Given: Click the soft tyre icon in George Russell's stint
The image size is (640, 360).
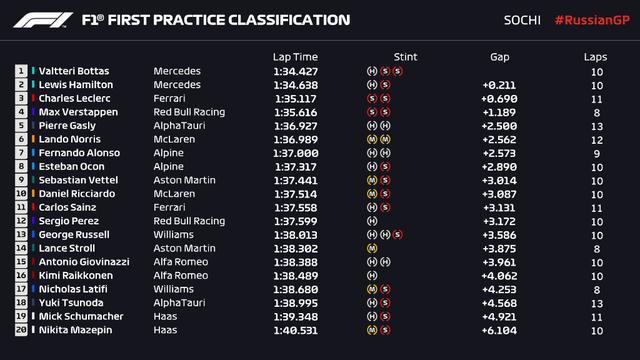Looking at the screenshot, I should pyautogui.click(x=398, y=235).
